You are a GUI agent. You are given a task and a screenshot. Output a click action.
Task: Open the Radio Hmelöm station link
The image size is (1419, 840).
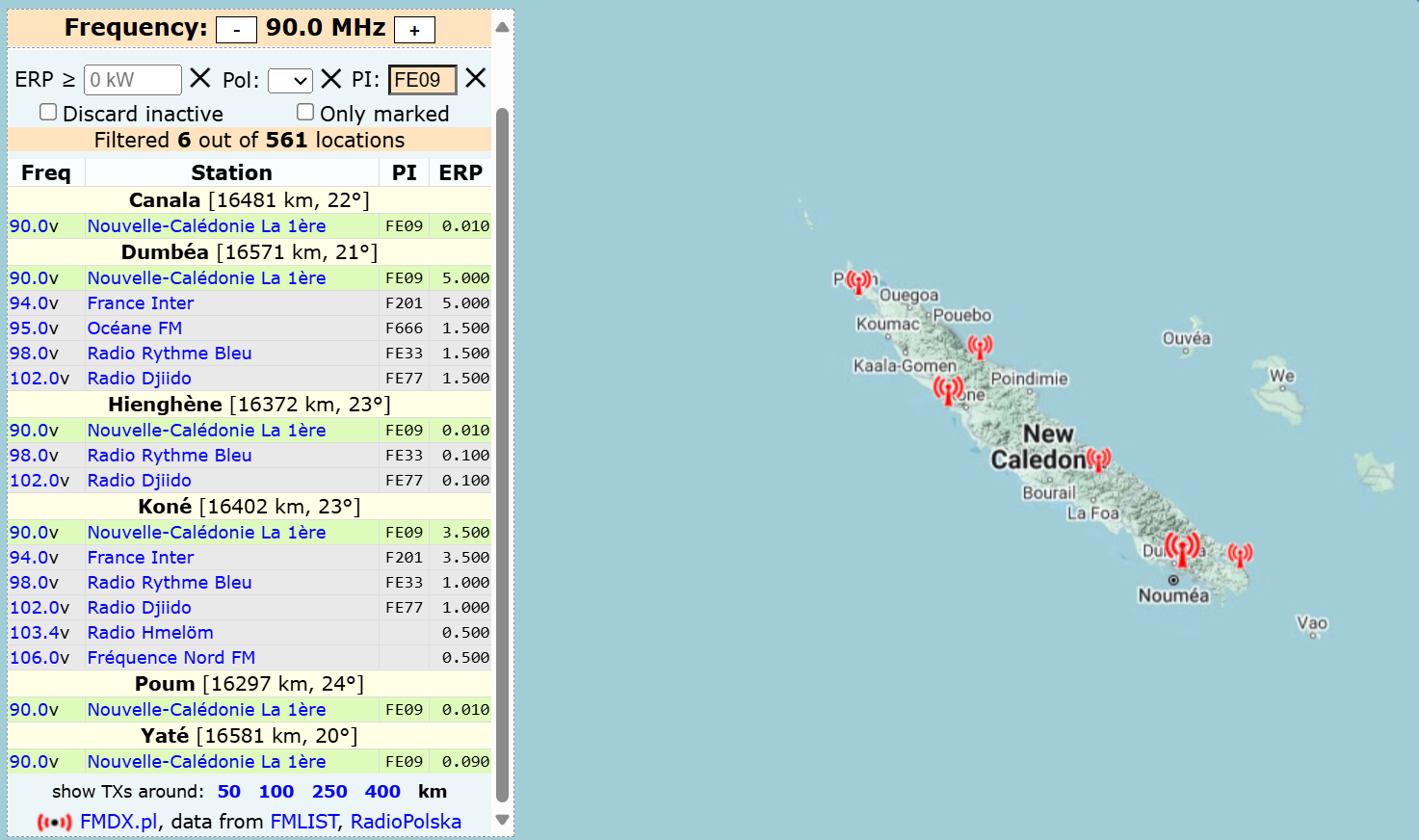click(150, 633)
